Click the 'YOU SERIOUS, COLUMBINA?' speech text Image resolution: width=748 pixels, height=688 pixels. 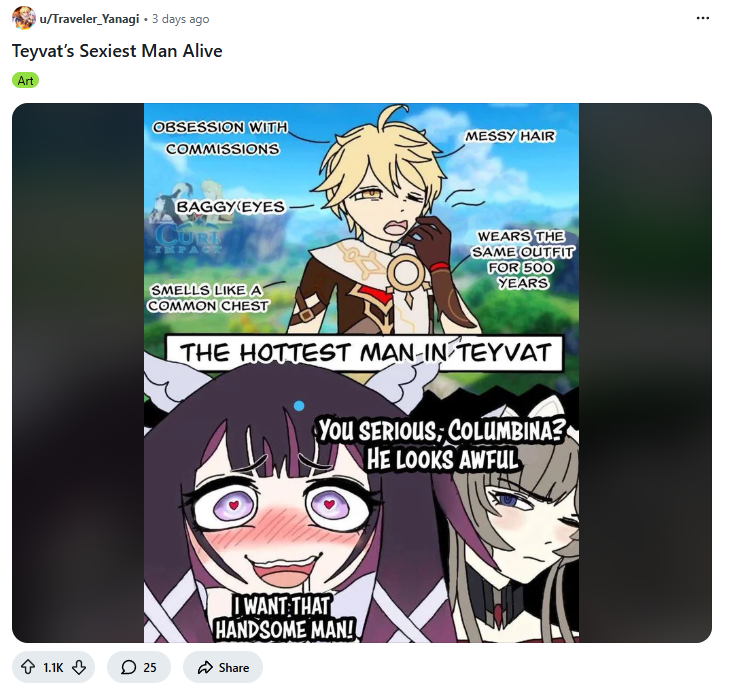(441, 430)
